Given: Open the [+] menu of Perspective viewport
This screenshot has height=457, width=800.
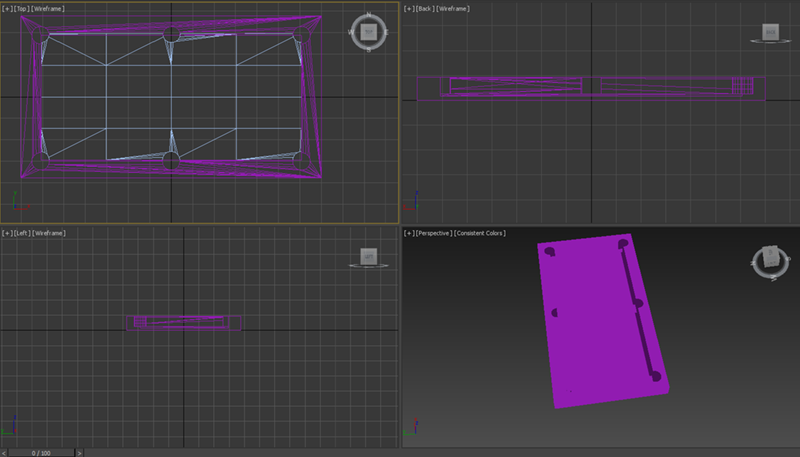Looking at the screenshot, I should point(409,233).
